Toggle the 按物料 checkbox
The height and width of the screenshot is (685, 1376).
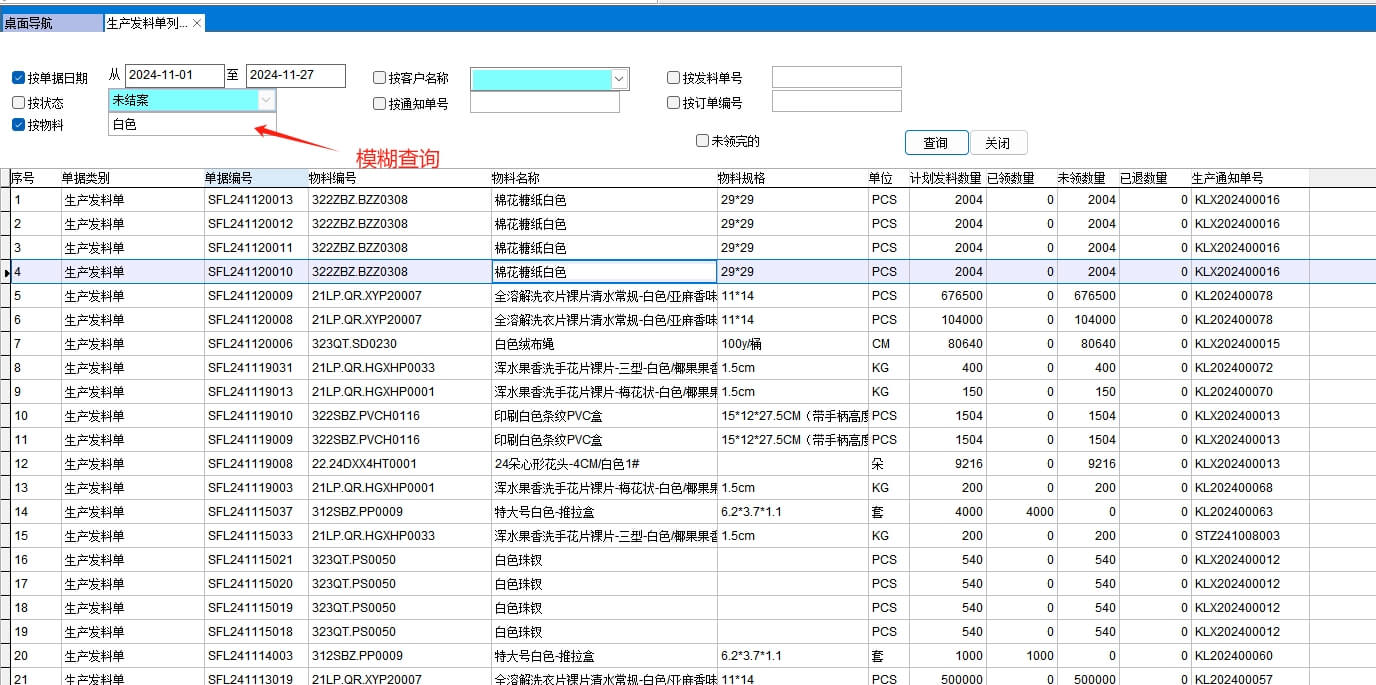19,125
